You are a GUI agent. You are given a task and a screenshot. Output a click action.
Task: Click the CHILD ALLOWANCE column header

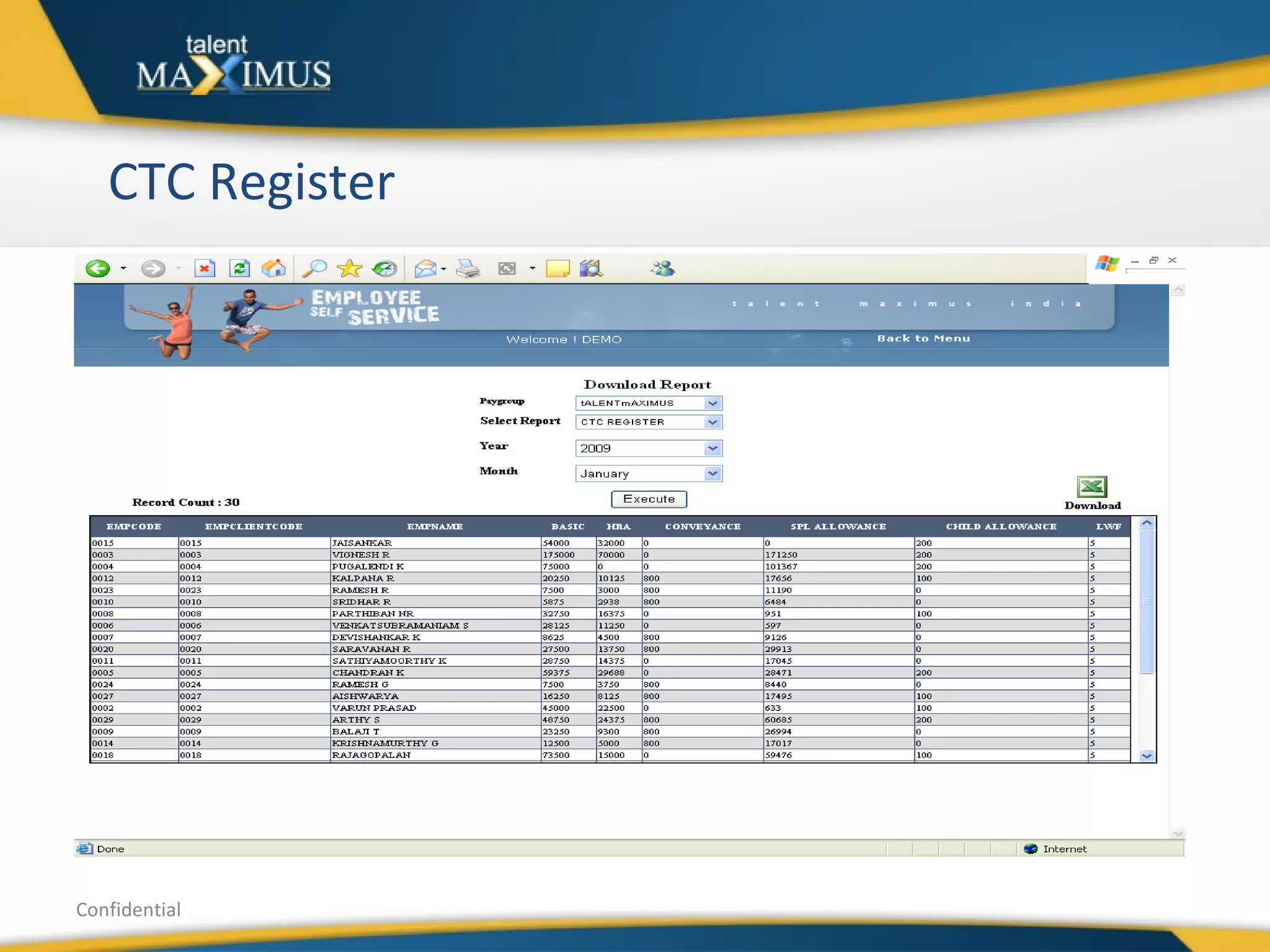[x=1001, y=527]
